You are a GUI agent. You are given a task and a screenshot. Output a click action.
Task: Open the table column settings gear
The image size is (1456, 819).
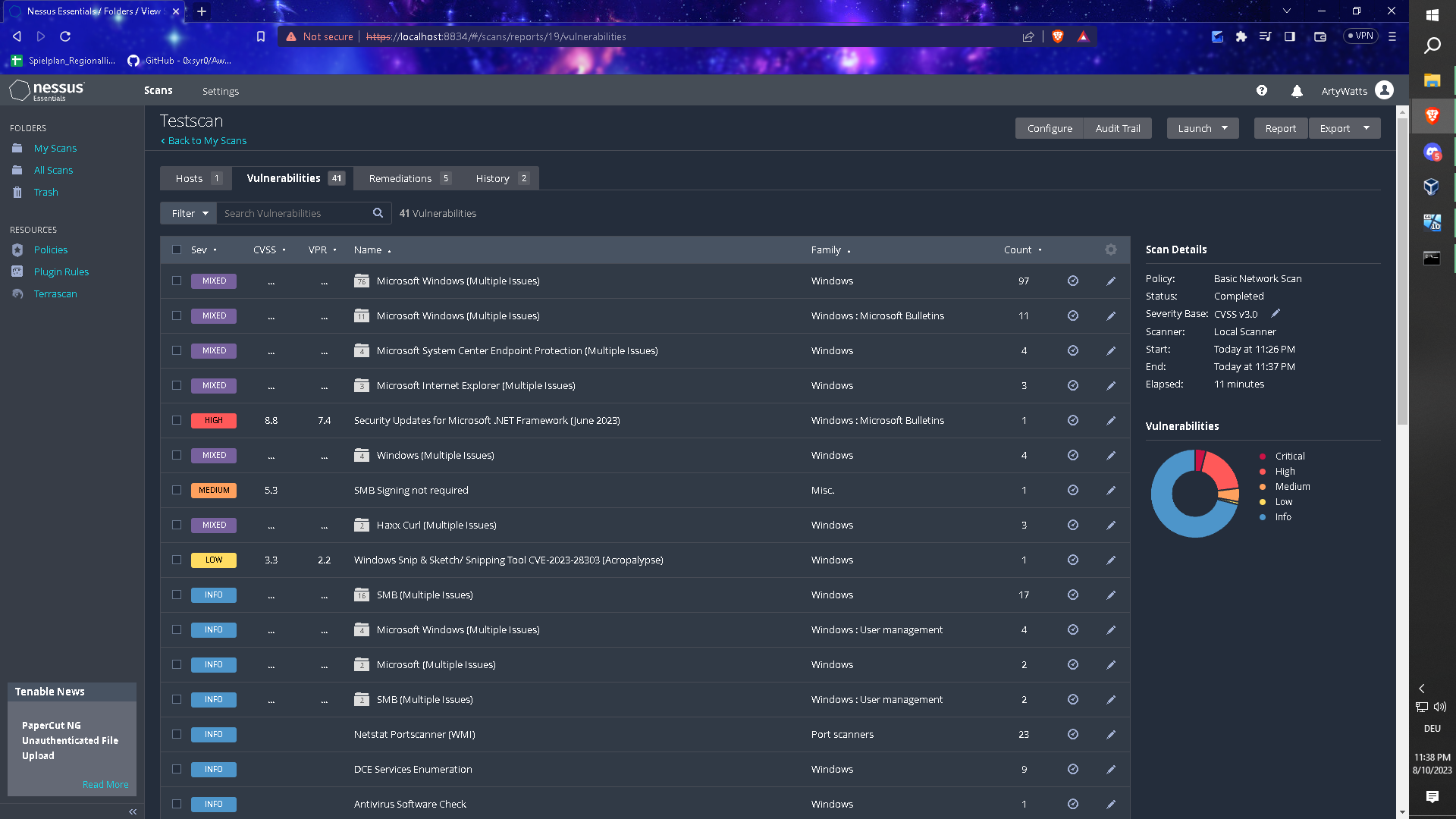(x=1110, y=249)
